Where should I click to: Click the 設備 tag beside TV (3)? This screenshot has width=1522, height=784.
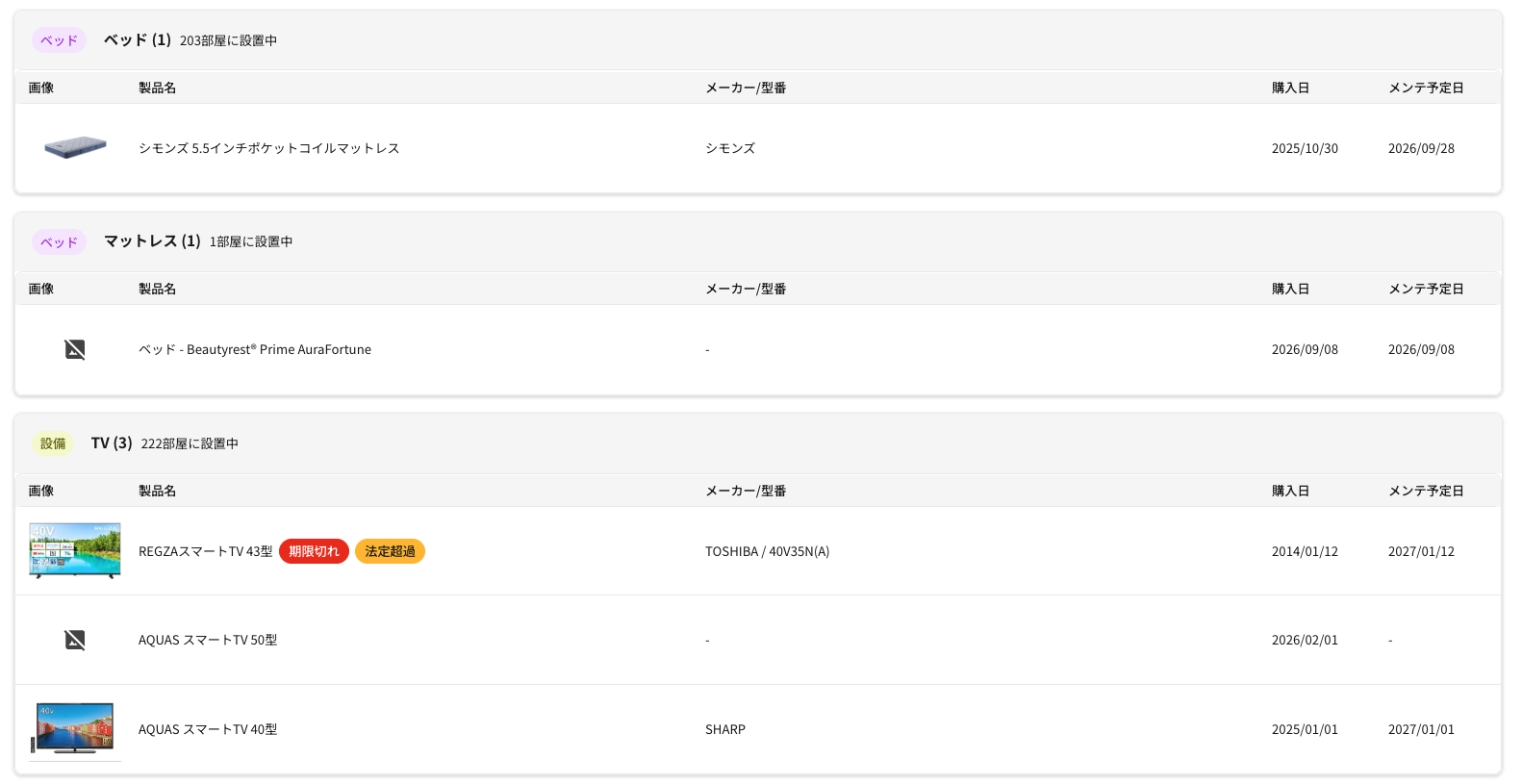click(x=53, y=443)
